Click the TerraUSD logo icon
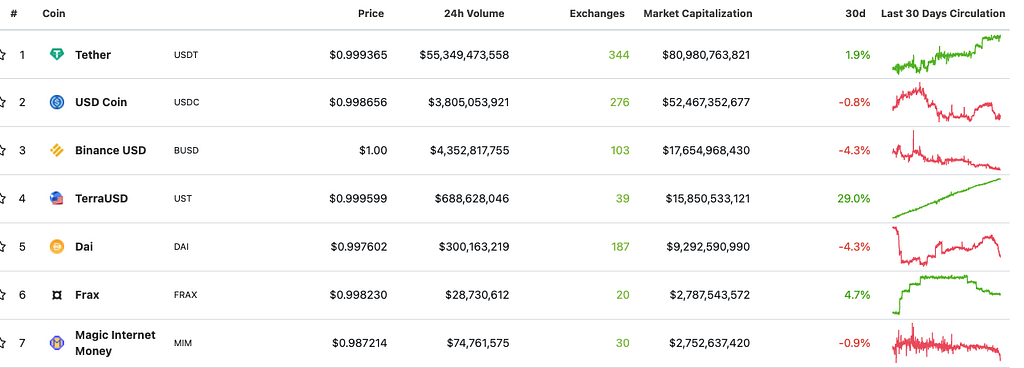The width and height of the screenshot is (1024, 368). click(57, 198)
